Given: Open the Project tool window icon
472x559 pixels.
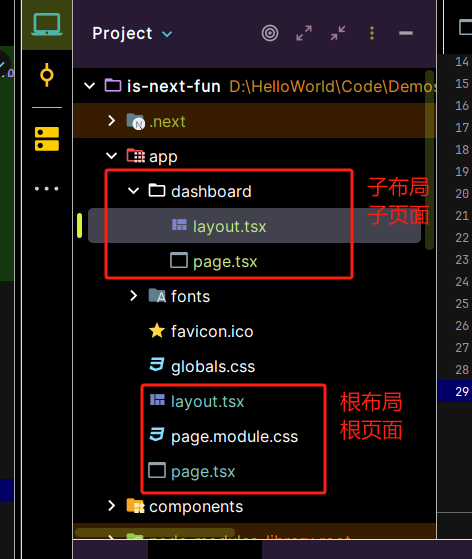Looking at the screenshot, I should click(x=47, y=24).
